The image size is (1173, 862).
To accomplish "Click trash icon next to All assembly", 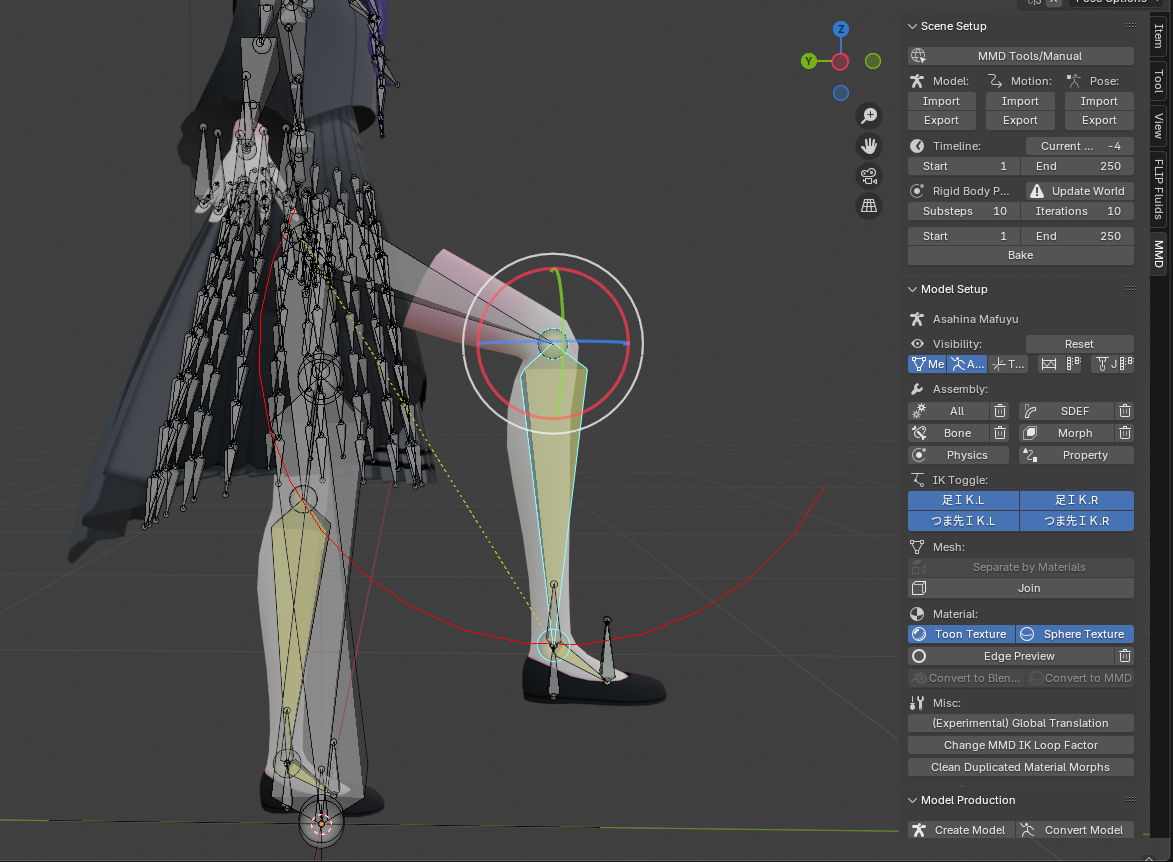I will tap(1000, 411).
